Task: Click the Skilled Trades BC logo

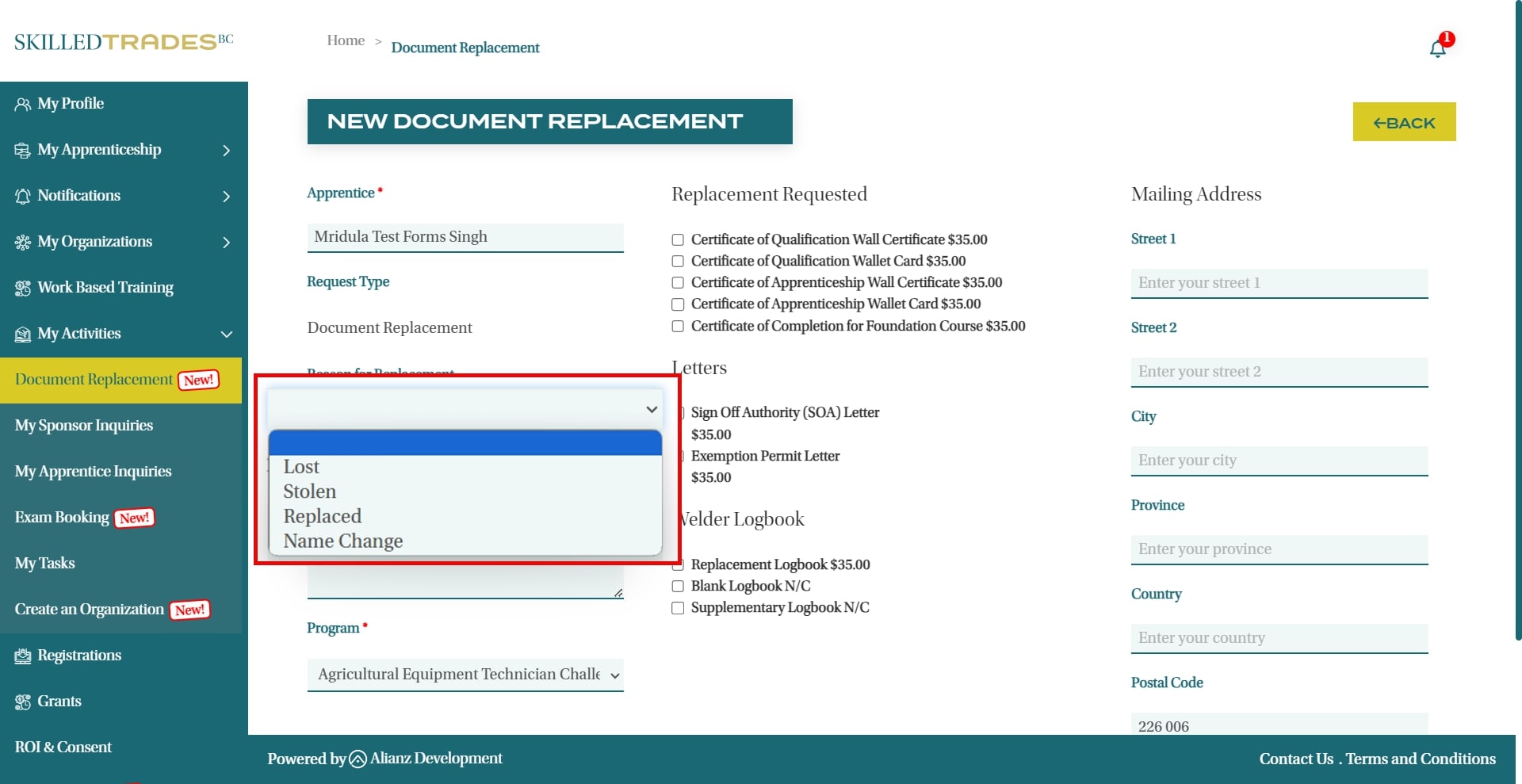Action: [124, 42]
